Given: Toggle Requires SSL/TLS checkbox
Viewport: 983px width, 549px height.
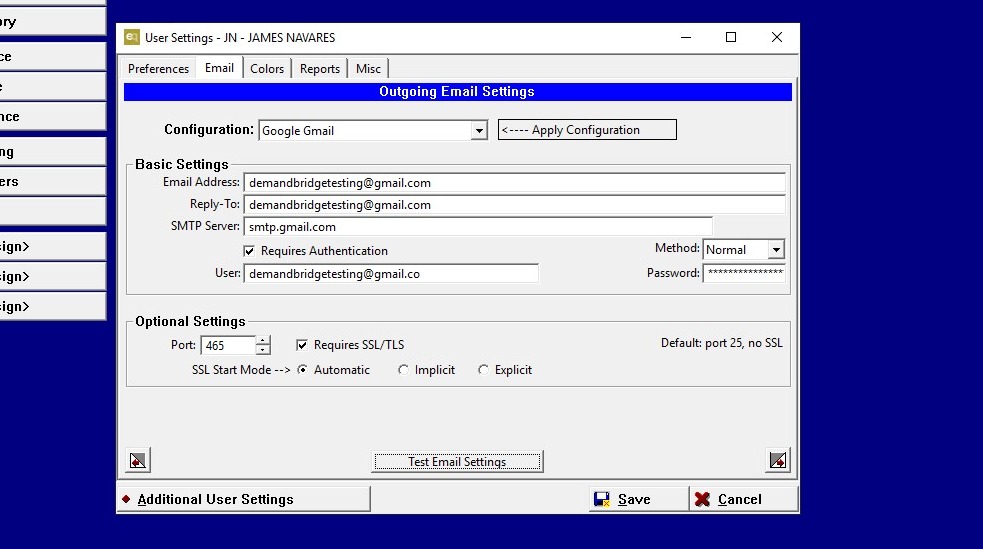Looking at the screenshot, I should coord(302,345).
